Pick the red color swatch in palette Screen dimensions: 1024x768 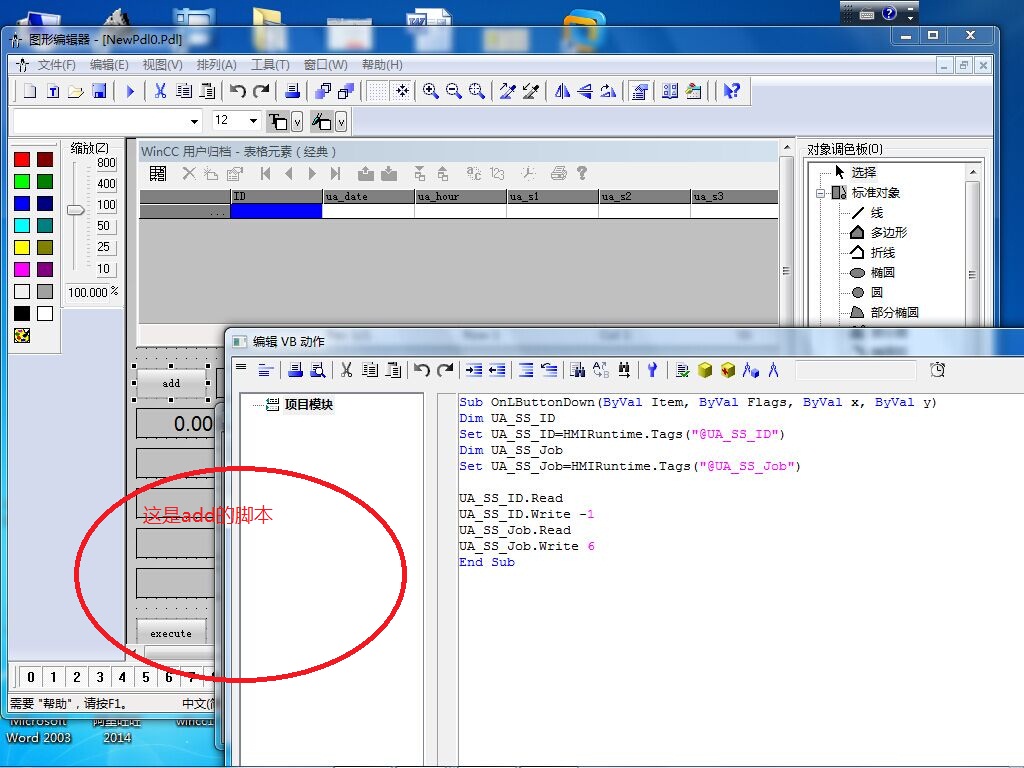[22, 160]
